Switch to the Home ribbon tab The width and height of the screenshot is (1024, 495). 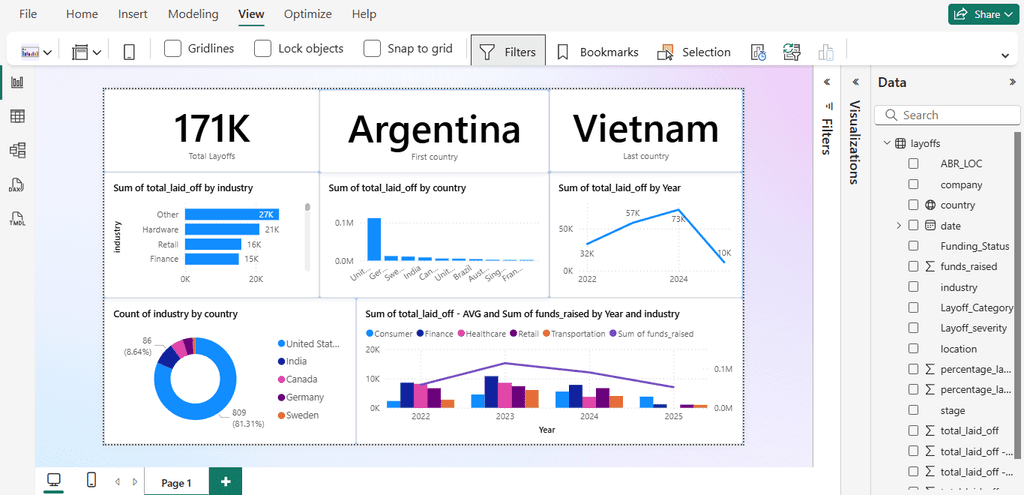point(82,14)
